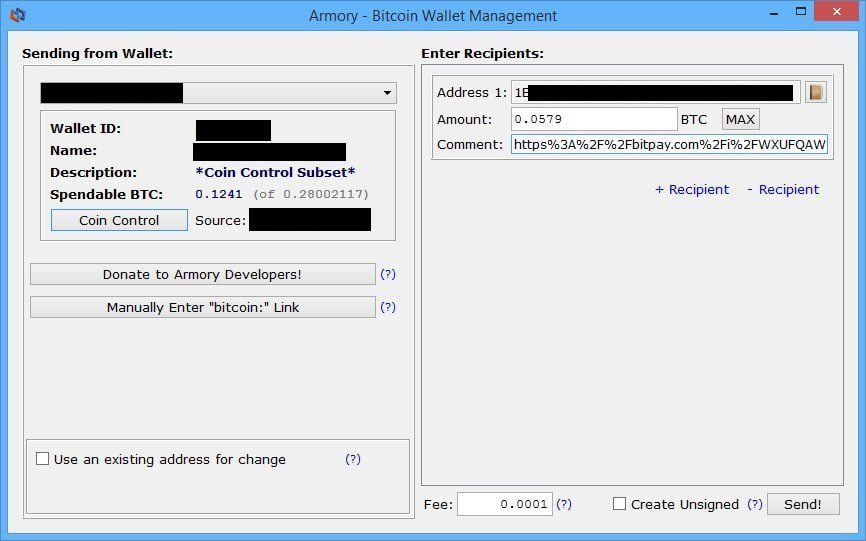Add another recipient with + Recipient
866x541 pixels.
(x=692, y=189)
